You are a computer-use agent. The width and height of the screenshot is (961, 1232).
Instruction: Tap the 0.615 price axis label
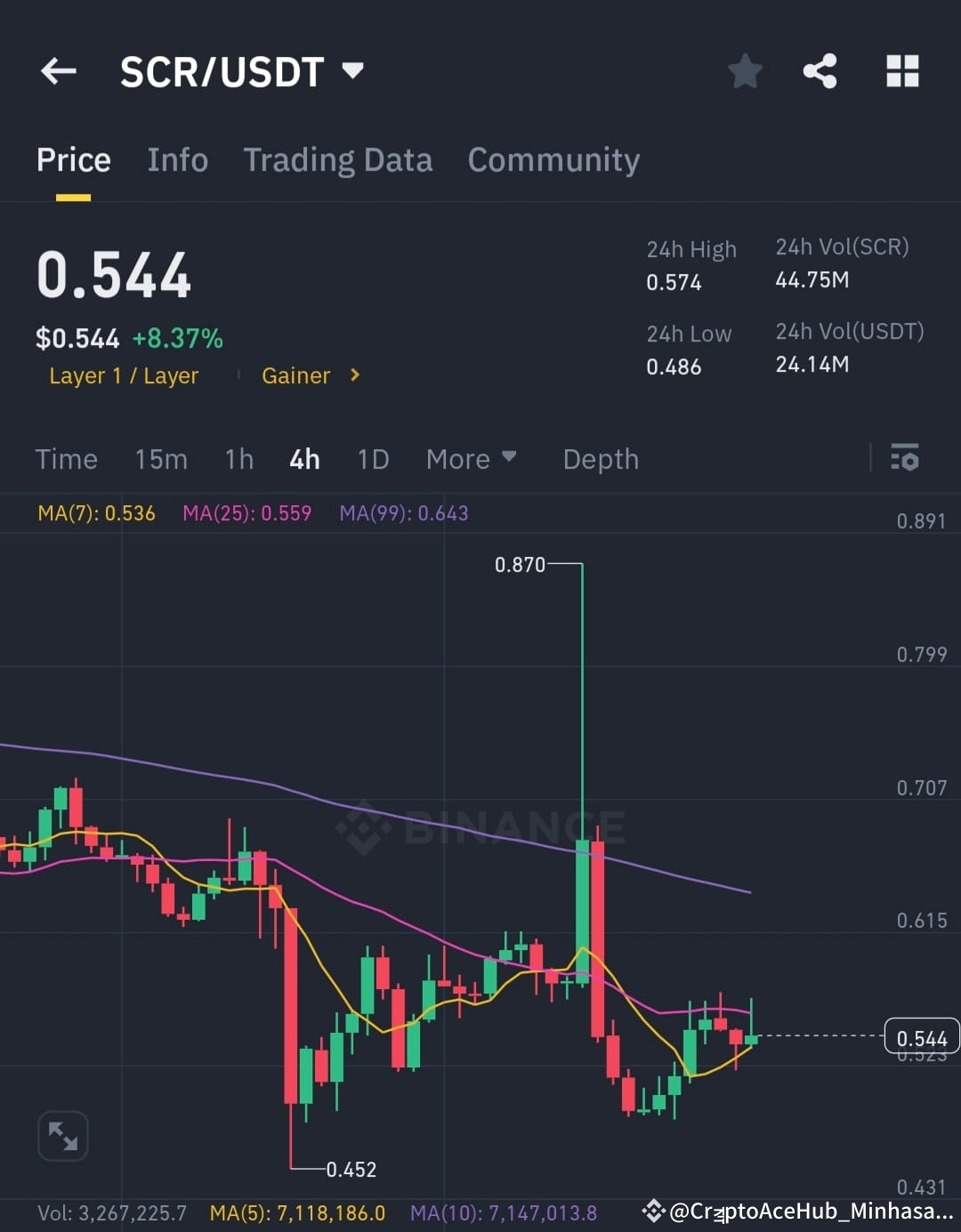[921, 921]
